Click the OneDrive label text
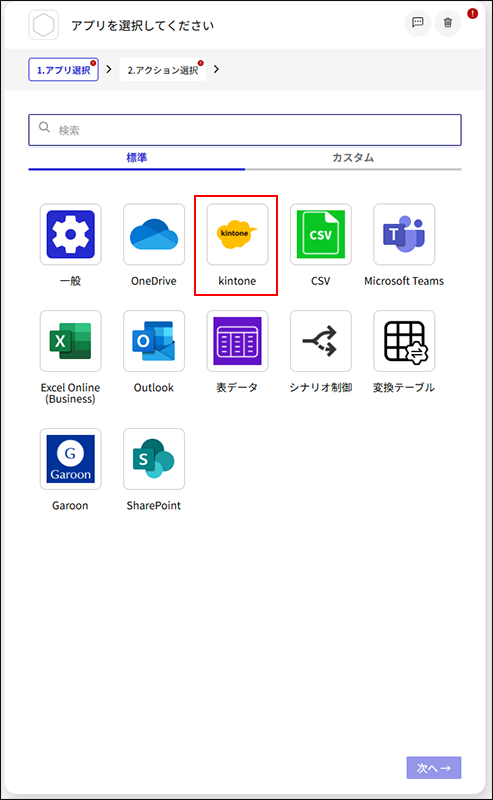Image resolution: width=493 pixels, height=800 pixels. 154,281
